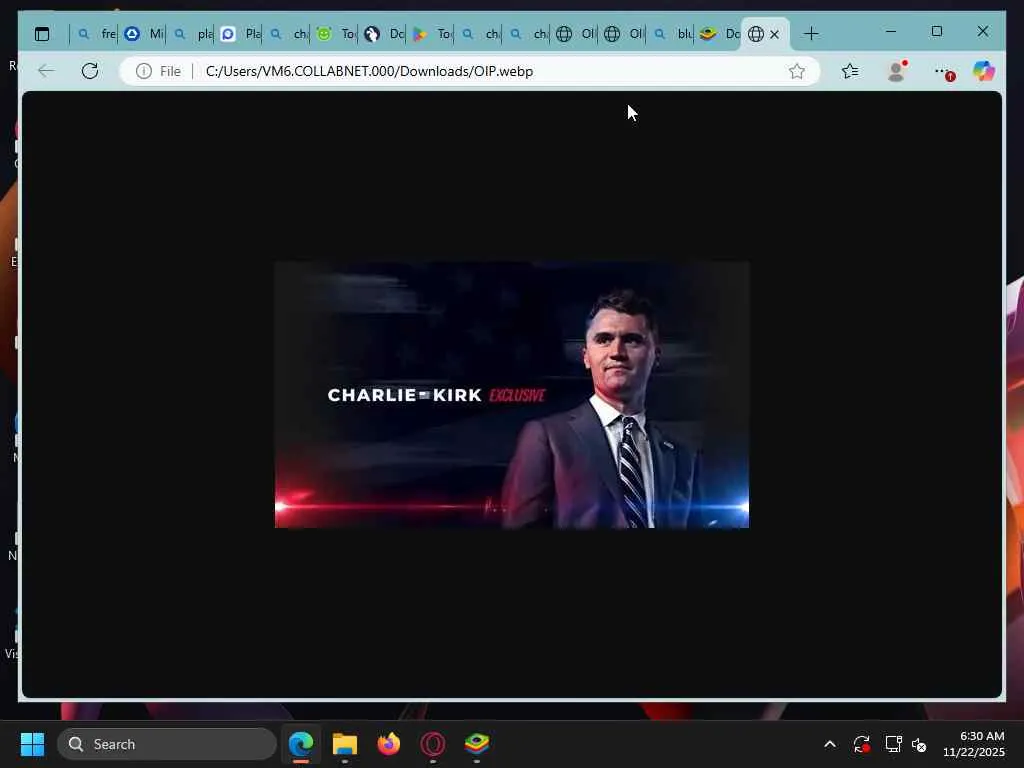Image resolution: width=1024 pixels, height=768 pixels.
Task: Open the browser profile icon
Action: pos(896,71)
